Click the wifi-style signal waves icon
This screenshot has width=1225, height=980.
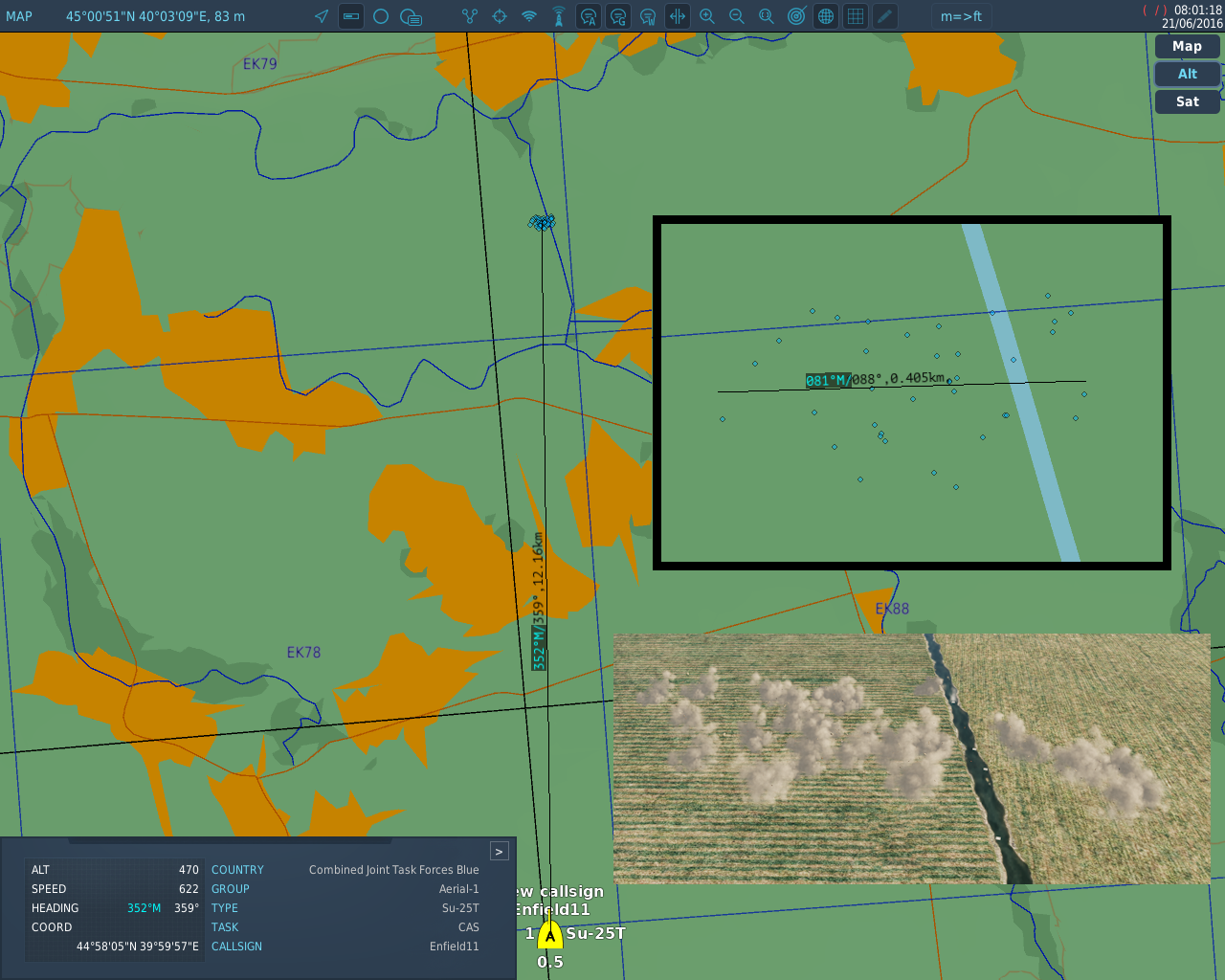[x=529, y=16]
